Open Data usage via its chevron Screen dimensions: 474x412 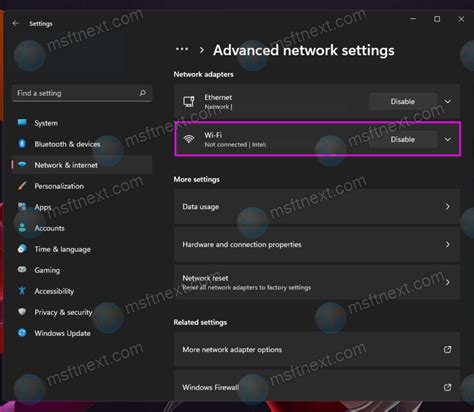coord(448,207)
